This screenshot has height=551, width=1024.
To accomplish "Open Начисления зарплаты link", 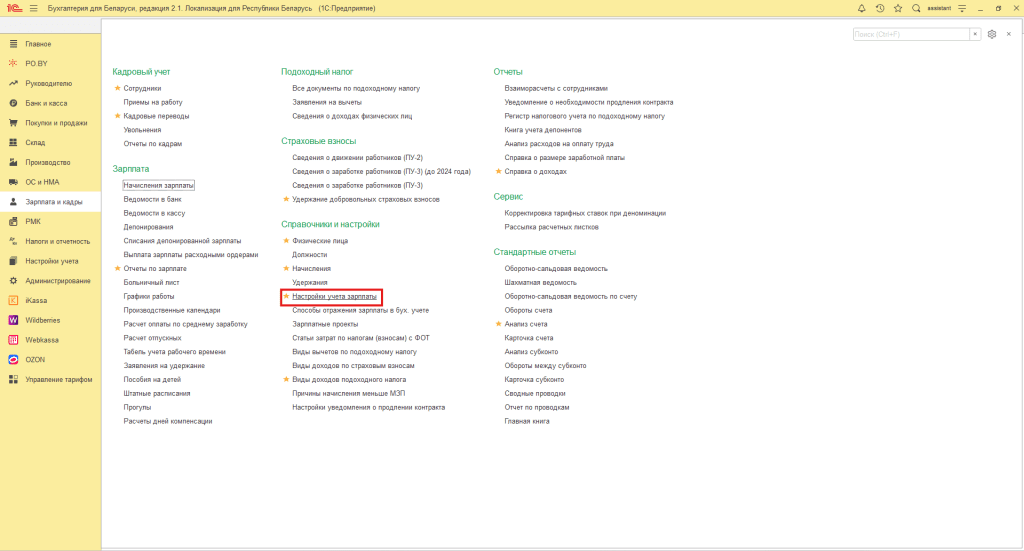I will (x=159, y=185).
